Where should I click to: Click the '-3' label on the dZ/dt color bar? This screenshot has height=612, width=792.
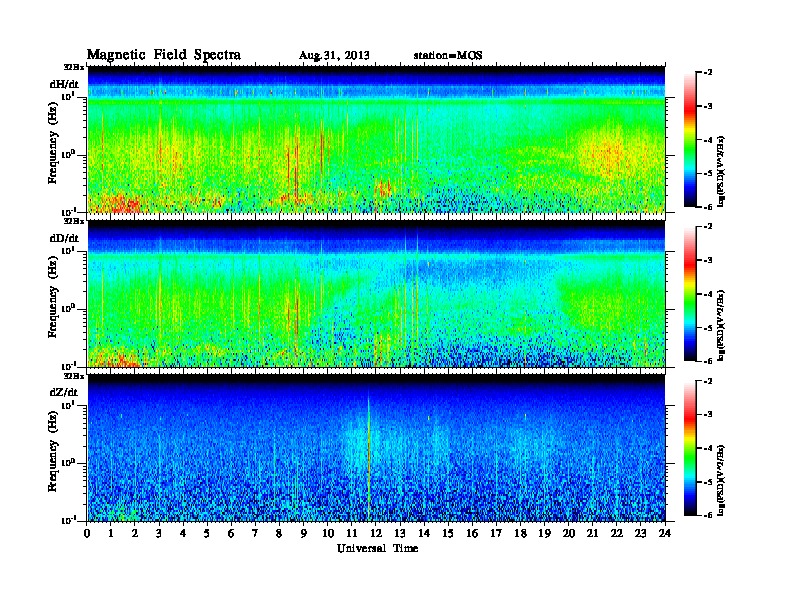pos(708,414)
